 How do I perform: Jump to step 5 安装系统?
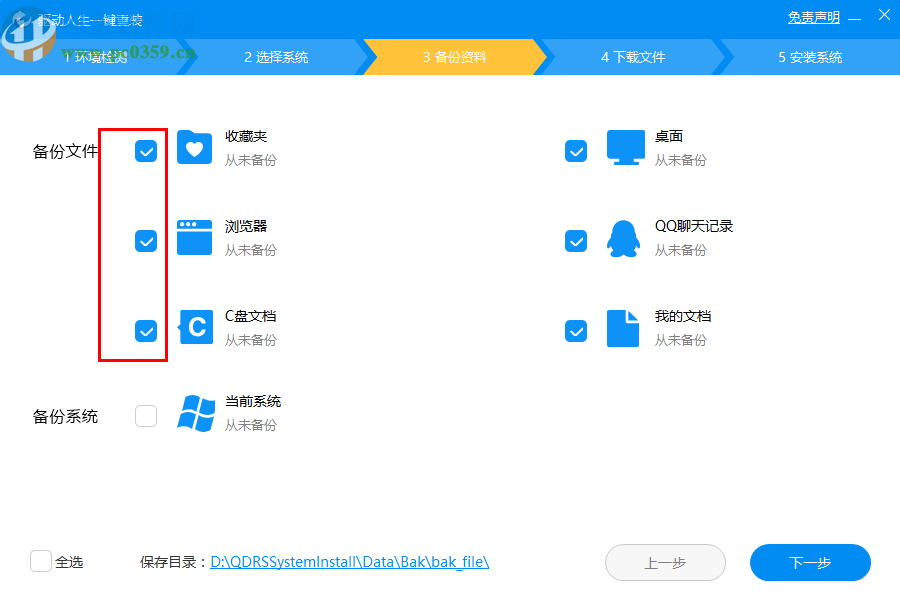click(x=810, y=57)
